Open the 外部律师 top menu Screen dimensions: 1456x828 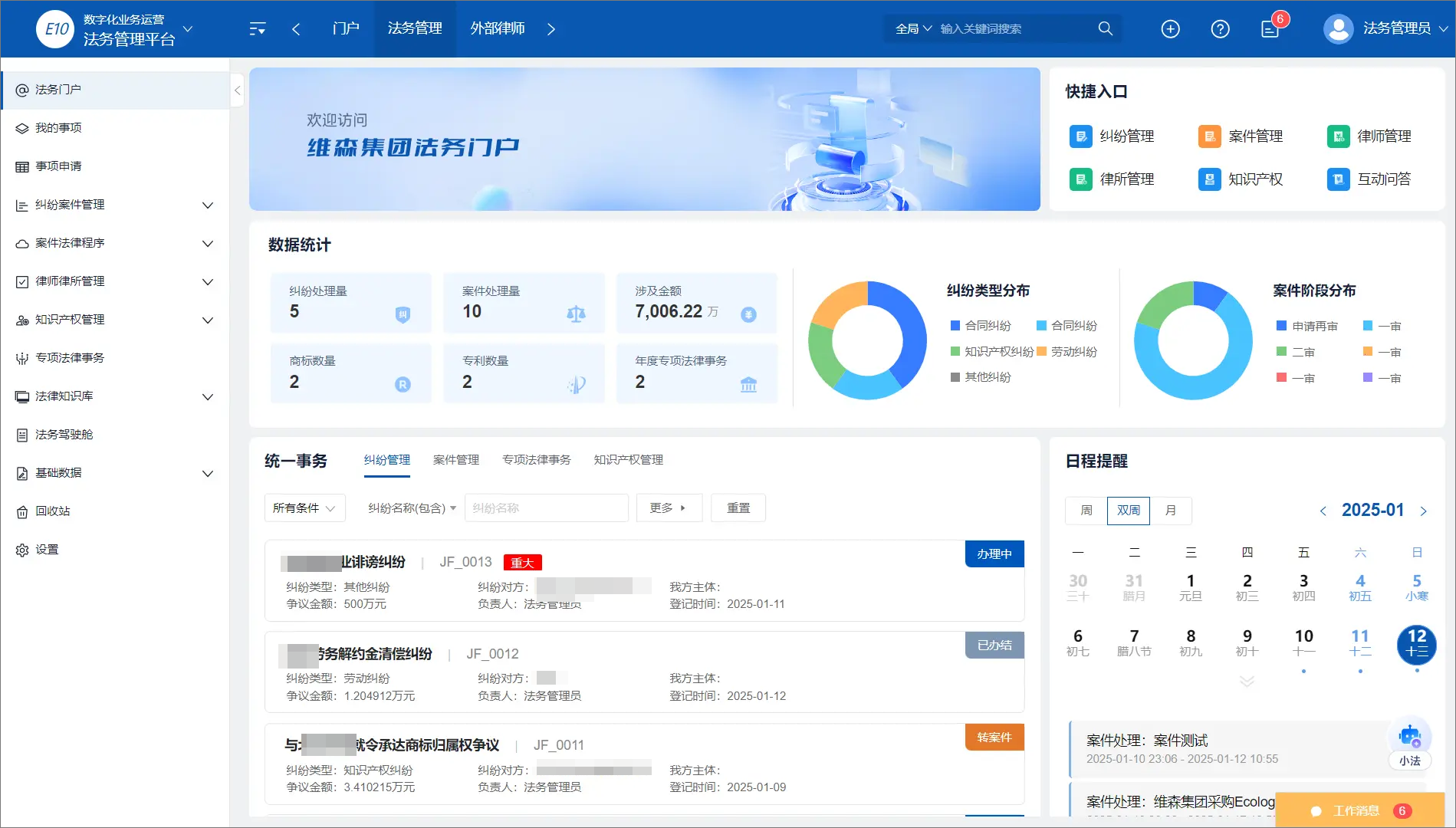coord(497,28)
